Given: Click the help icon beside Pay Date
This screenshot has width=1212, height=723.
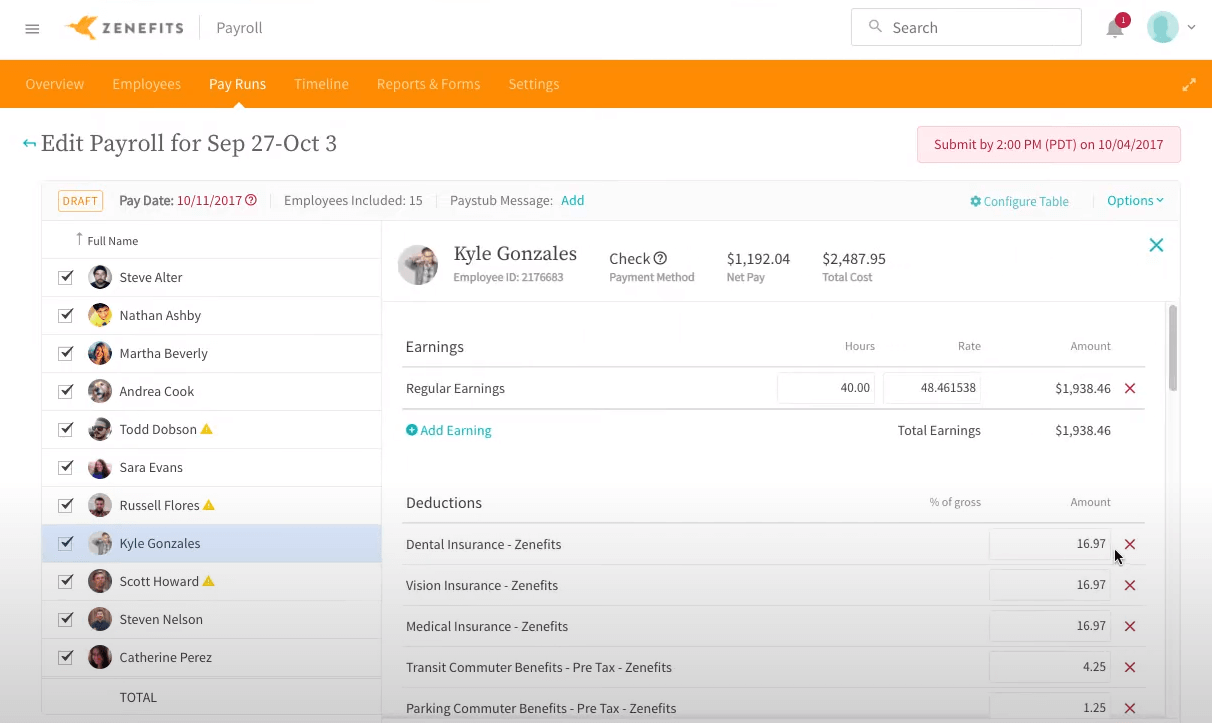Looking at the screenshot, I should coord(251,200).
